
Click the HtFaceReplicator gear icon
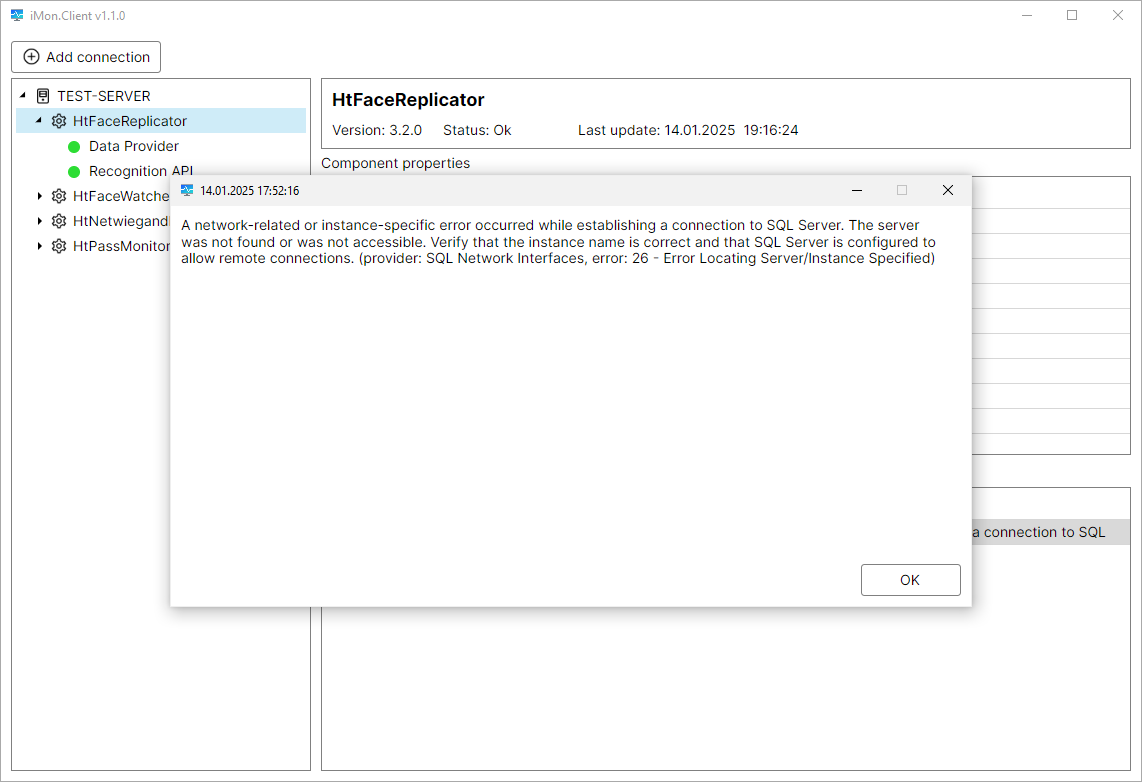coord(59,121)
